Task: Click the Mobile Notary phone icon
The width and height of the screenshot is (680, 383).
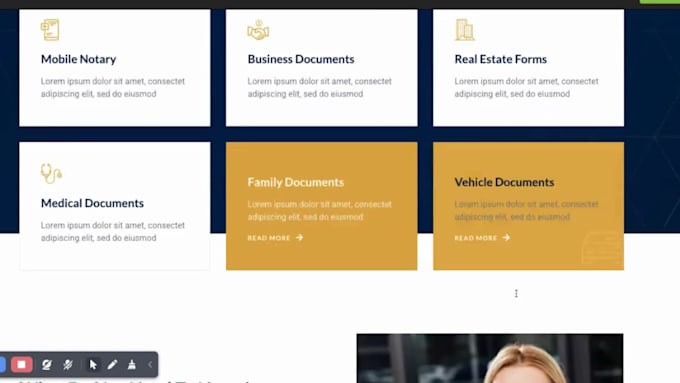Action: [50, 30]
